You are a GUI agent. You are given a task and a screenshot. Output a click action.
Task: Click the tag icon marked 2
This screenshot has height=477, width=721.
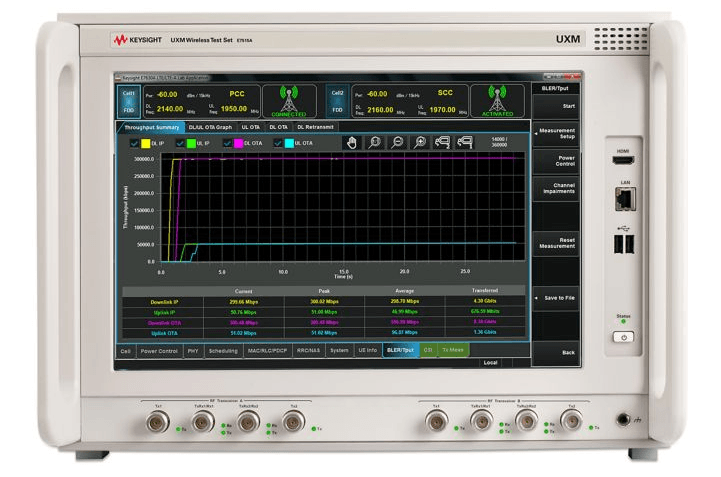tap(442, 143)
